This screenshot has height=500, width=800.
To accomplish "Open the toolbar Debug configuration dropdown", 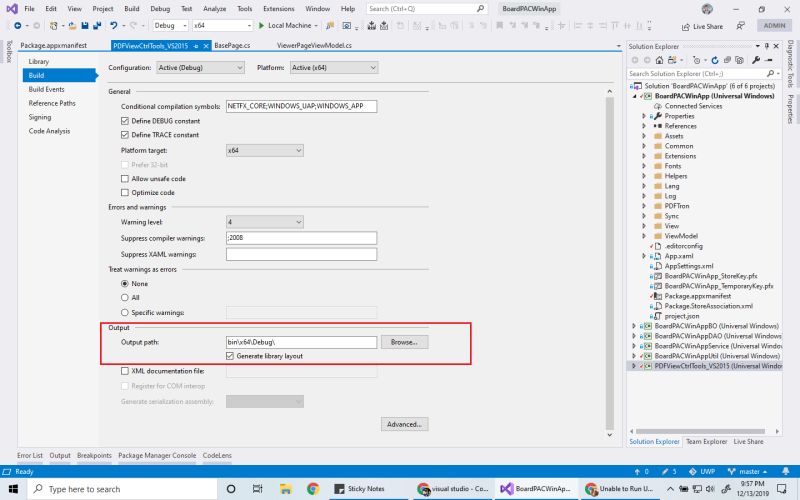I will (x=170, y=26).
